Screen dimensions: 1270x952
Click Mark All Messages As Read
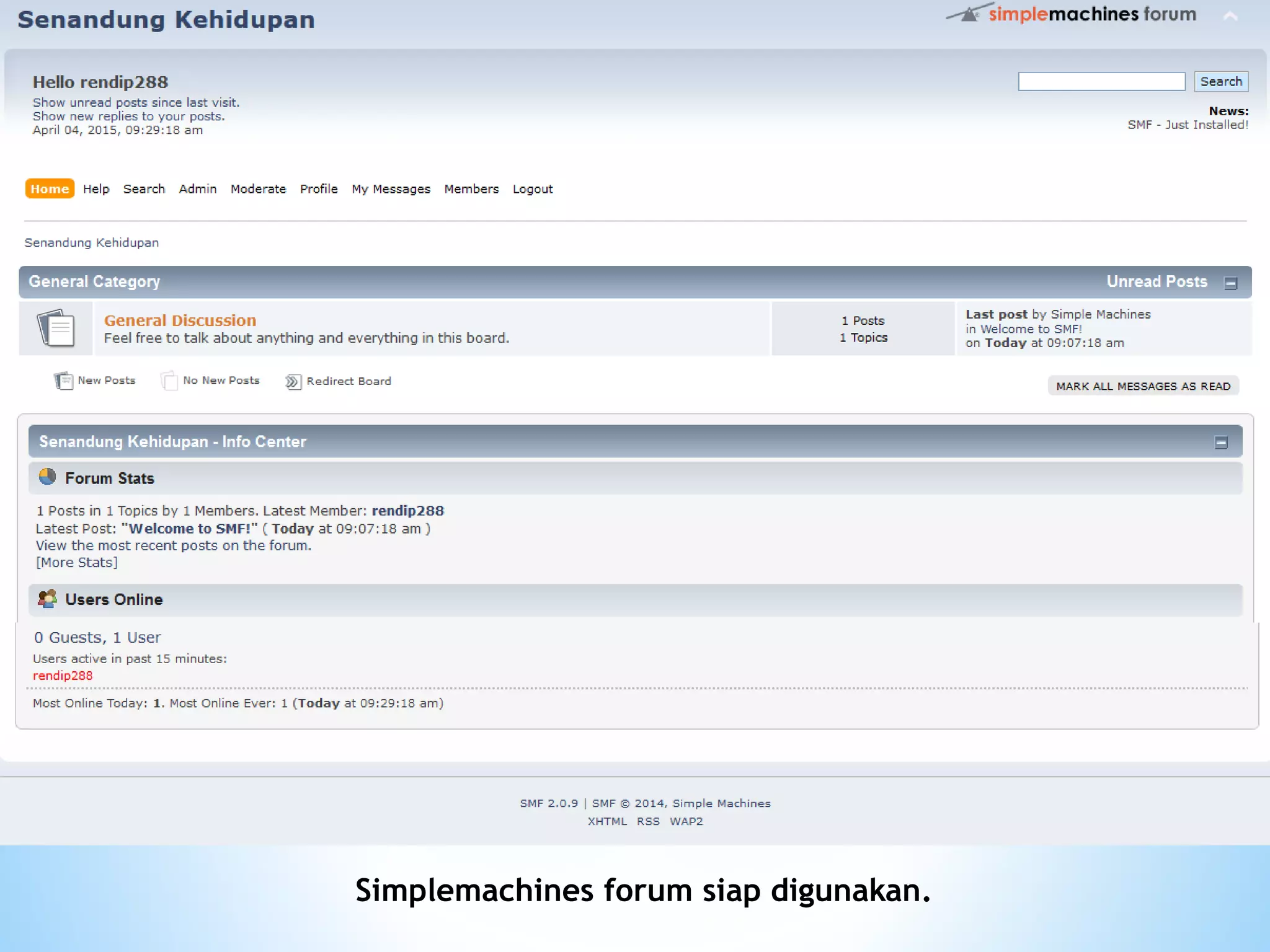[1143, 386]
